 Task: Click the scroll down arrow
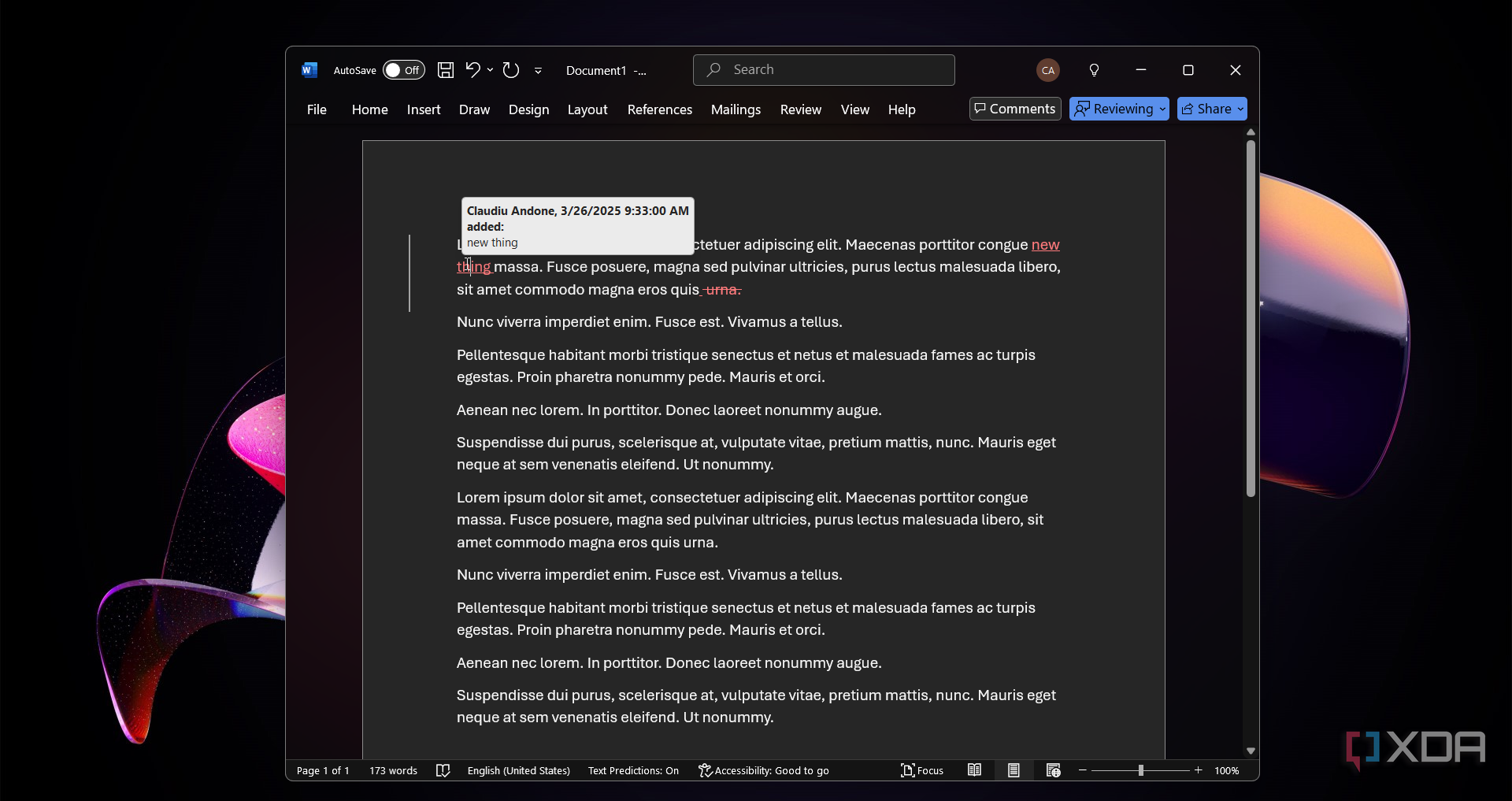pos(1251,751)
